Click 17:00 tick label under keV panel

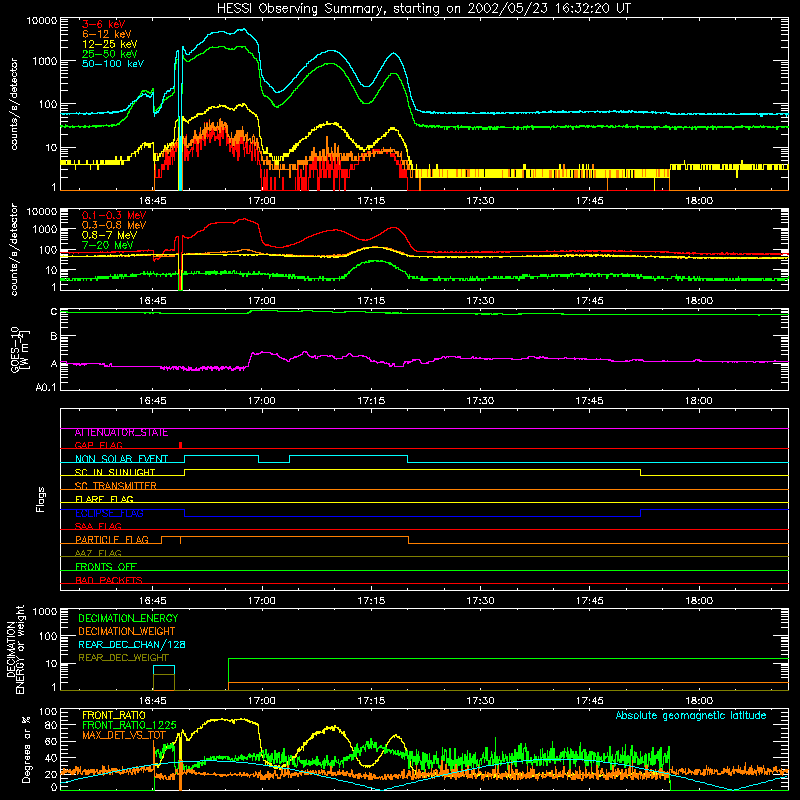(262, 201)
